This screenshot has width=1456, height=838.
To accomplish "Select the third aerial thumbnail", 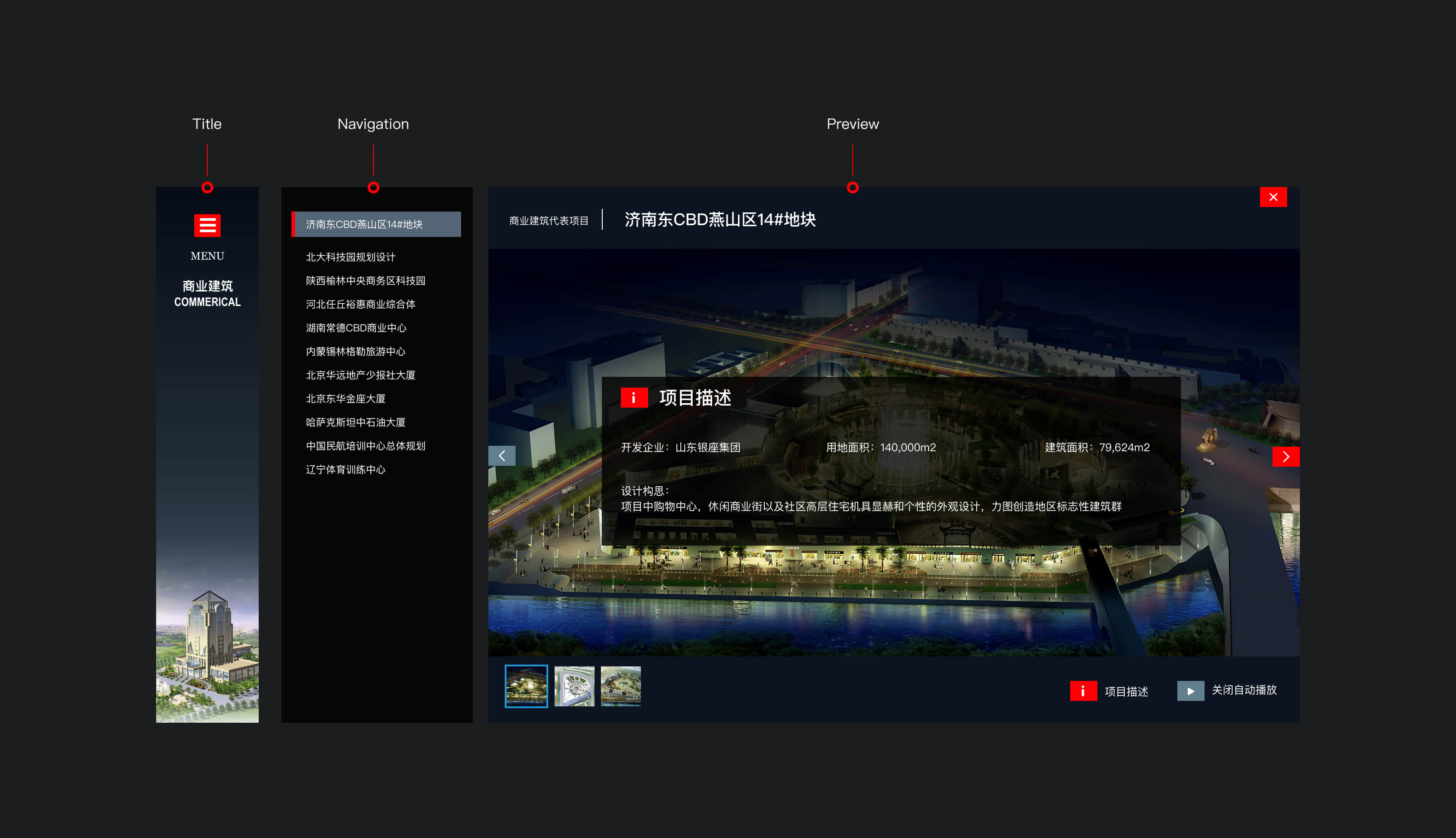I will (620, 686).
